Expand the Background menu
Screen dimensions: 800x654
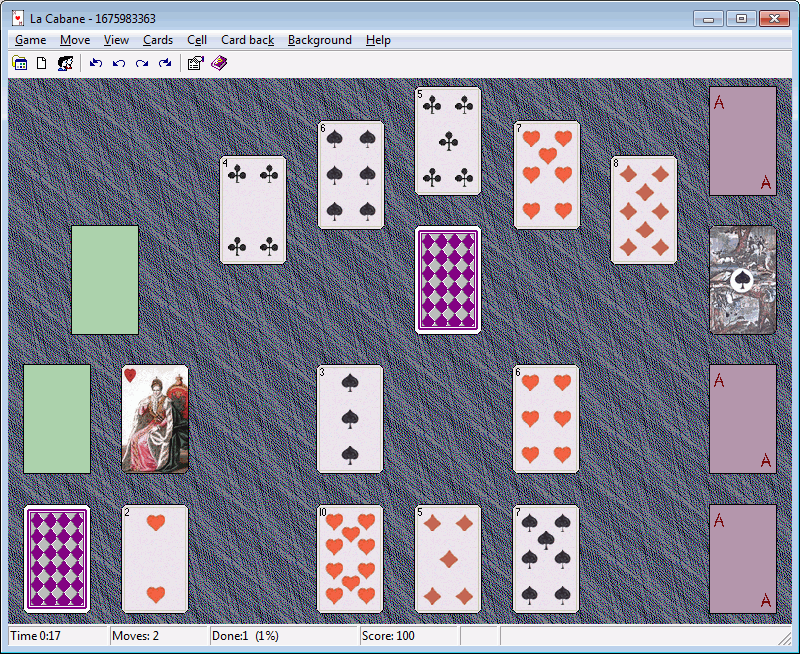coord(319,40)
